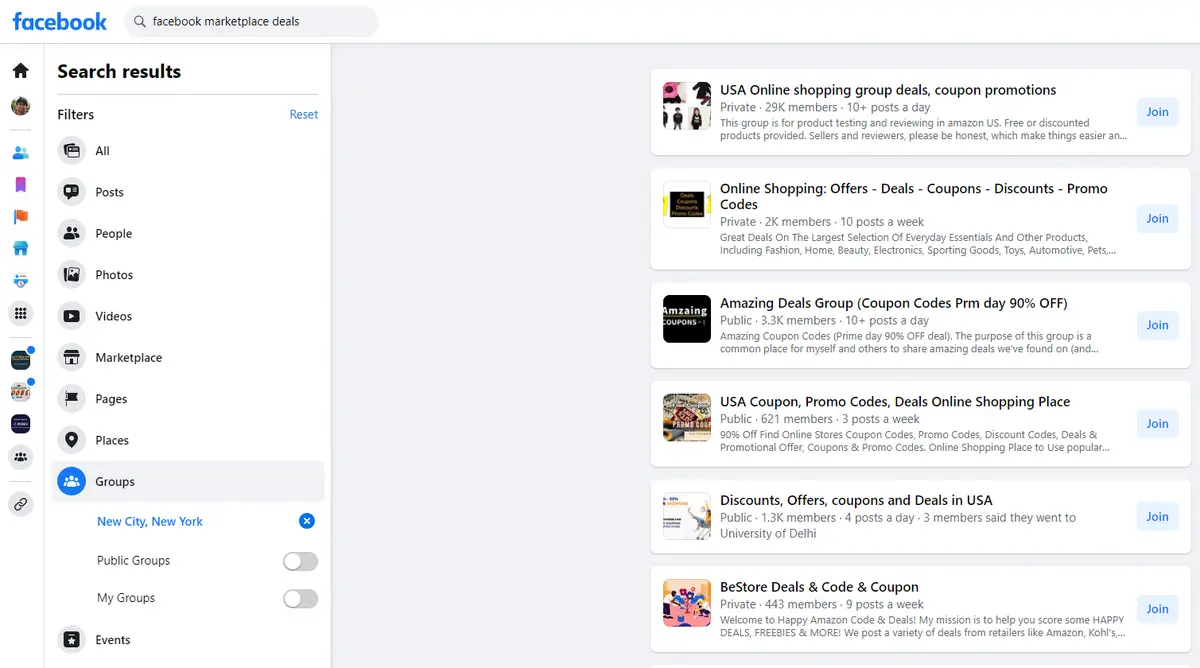Image resolution: width=1200 pixels, height=668 pixels.
Task: Click Discounts, Offers, coupons group thumbnail
Action: pyautogui.click(x=687, y=516)
